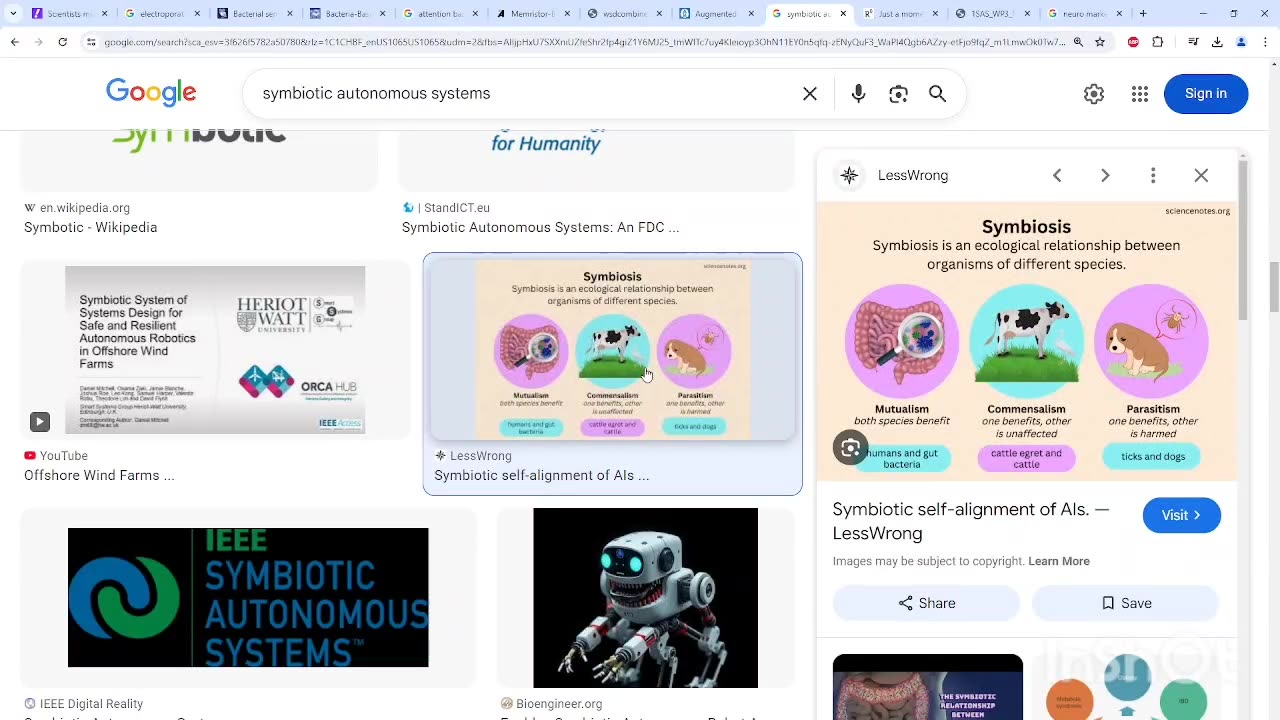The image size is (1280, 720).
Task: Open Google quick settings gear
Action: click(x=1094, y=93)
